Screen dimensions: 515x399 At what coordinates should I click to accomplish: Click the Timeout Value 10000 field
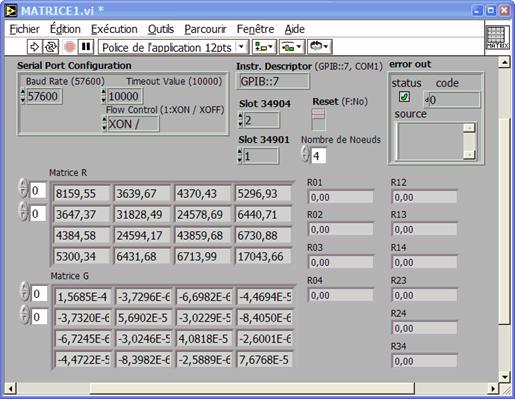pyautogui.click(x=125, y=96)
